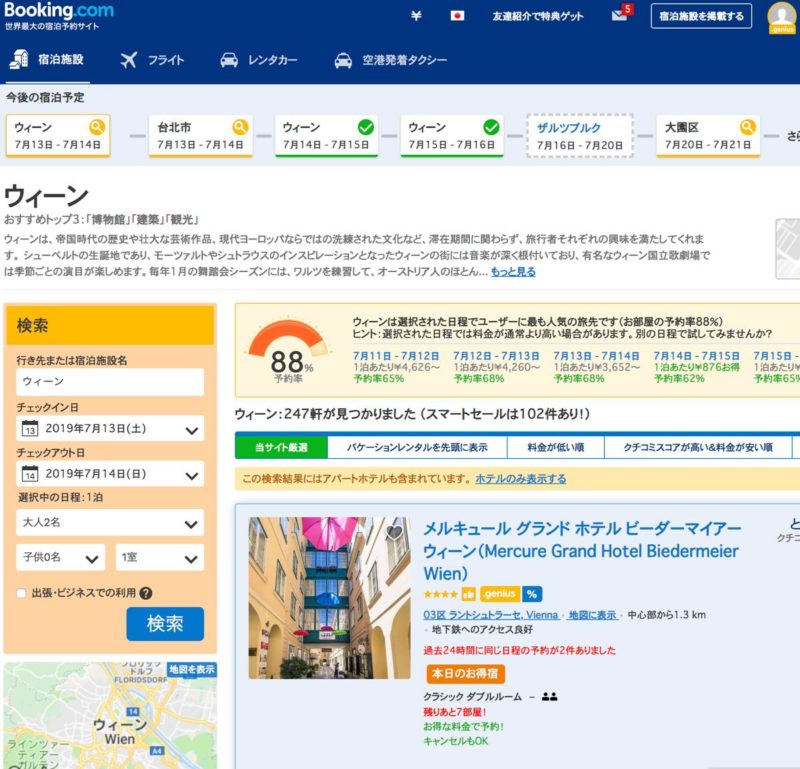
Task: Open the 大園区 7月20日 - 7月21日 trip card
Action: tap(708, 135)
